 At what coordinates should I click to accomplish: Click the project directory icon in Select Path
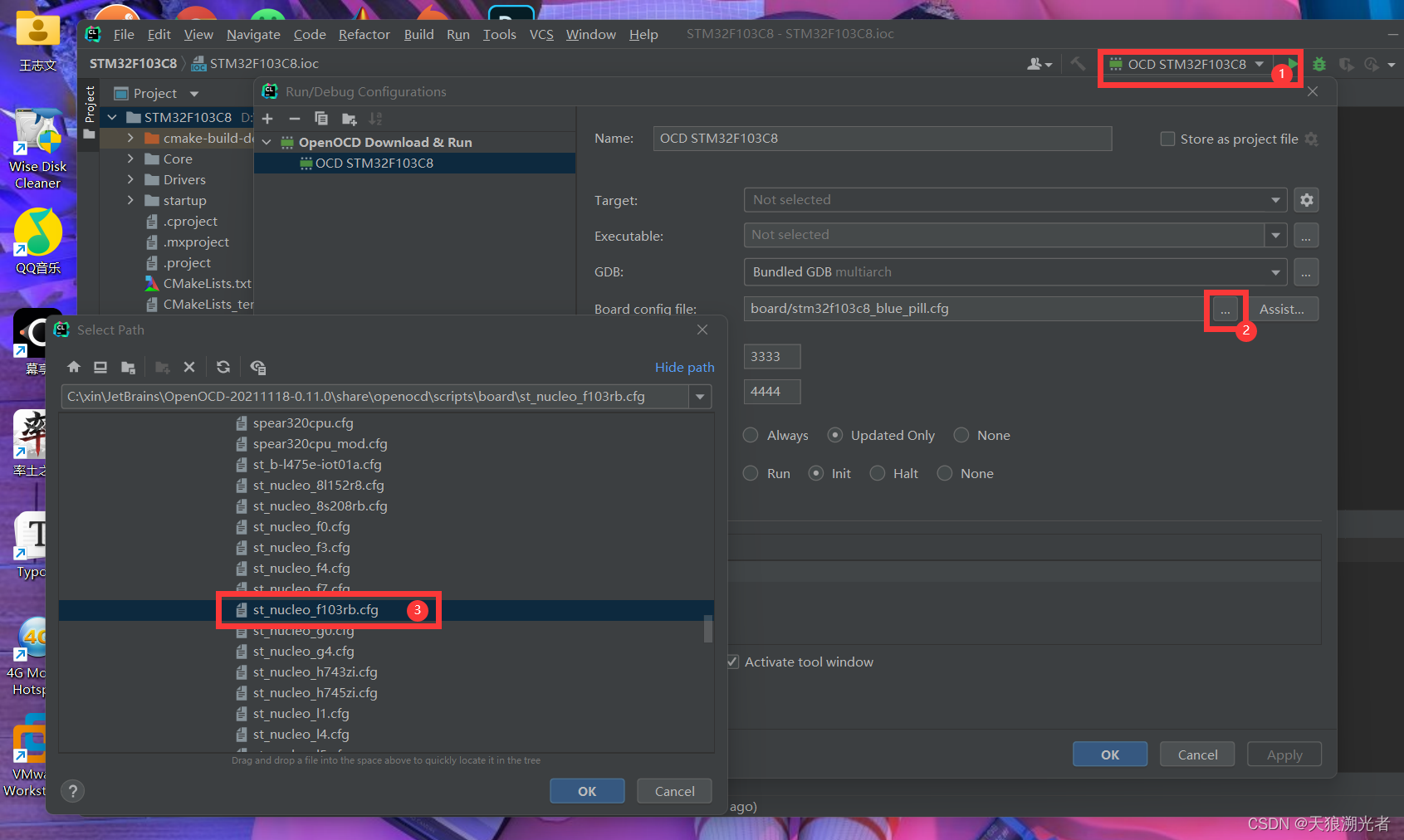(x=128, y=367)
